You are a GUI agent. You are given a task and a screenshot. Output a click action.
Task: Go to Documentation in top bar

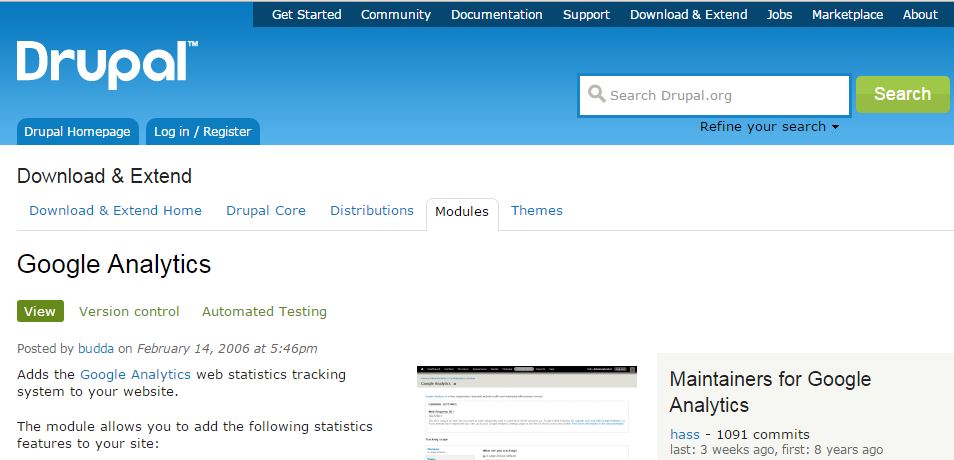click(x=496, y=15)
